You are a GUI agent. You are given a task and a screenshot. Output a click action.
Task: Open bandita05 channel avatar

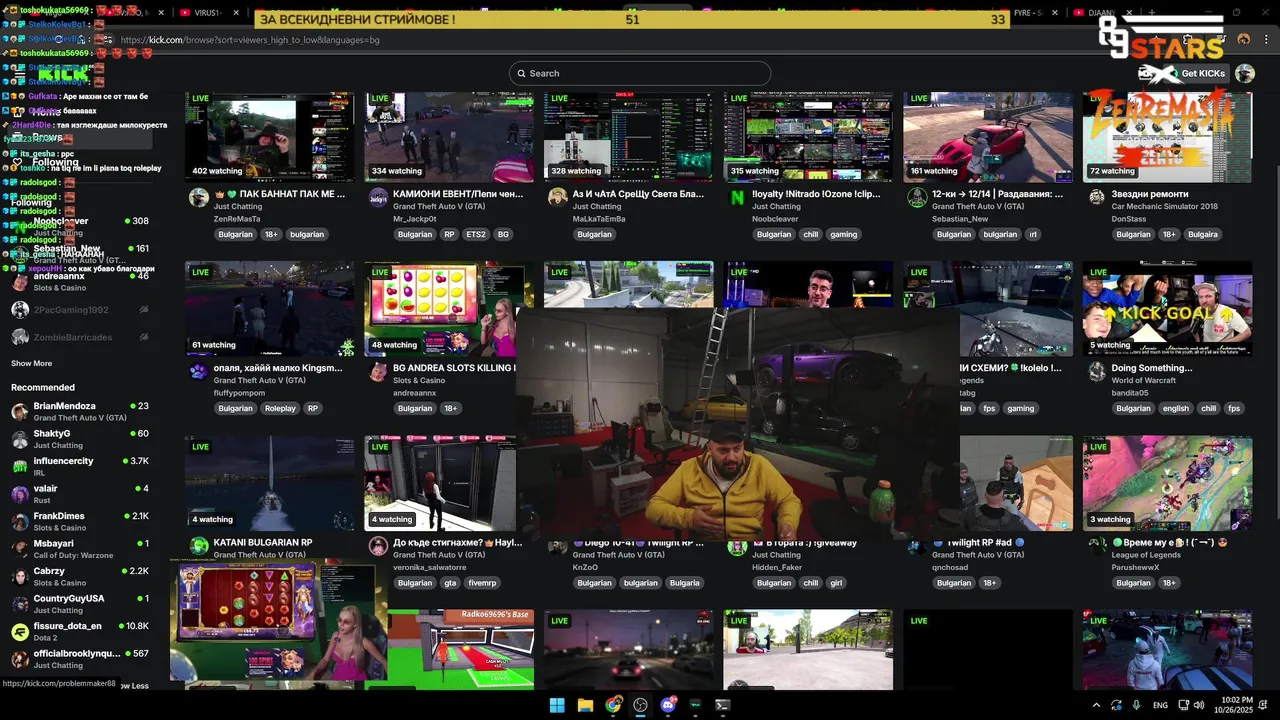[1097, 372]
